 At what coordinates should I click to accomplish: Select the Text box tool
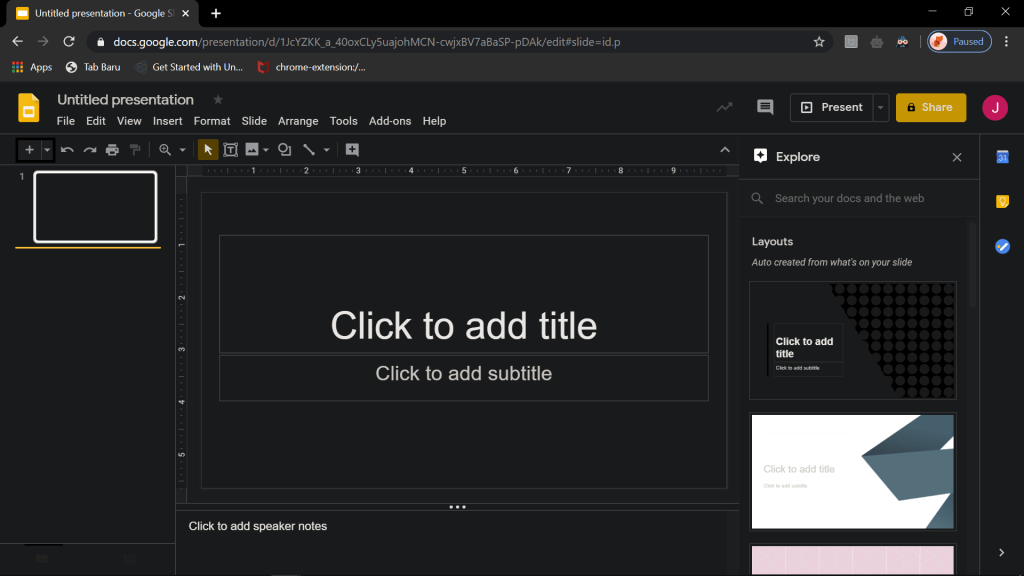[230, 150]
